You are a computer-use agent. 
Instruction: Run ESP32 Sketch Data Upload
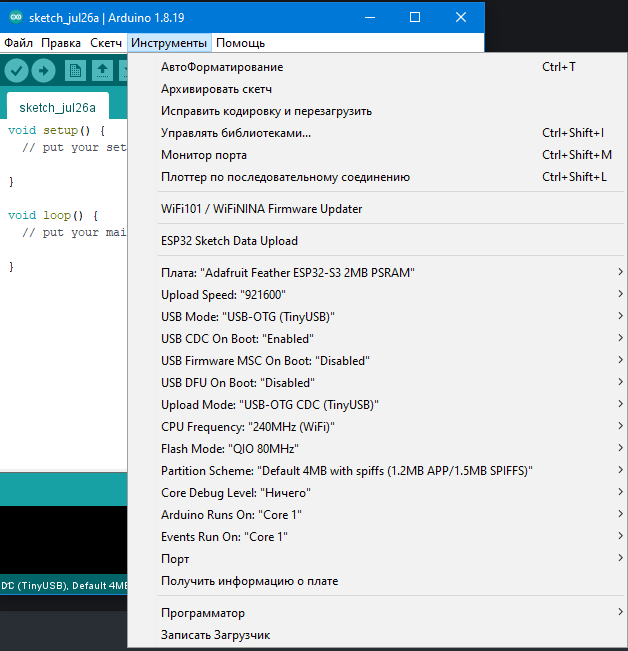coord(377,241)
